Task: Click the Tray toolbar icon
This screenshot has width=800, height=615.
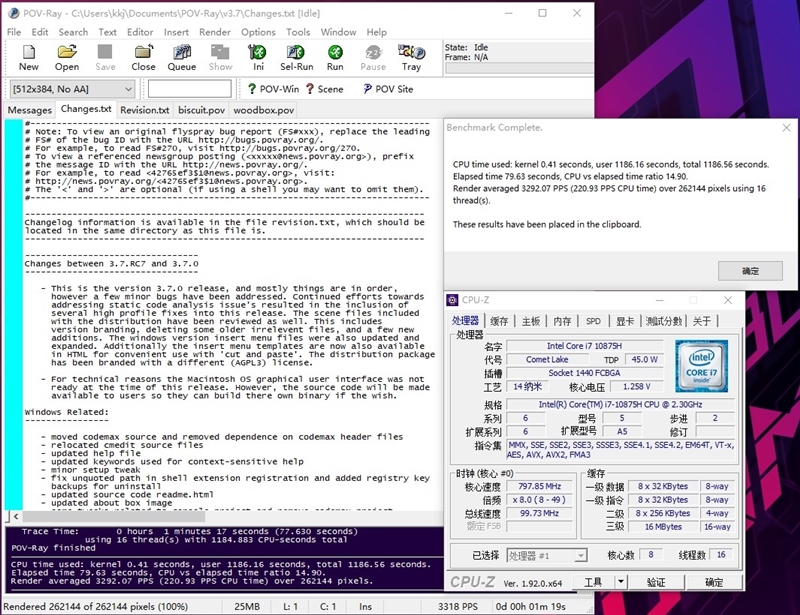Action: [x=411, y=57]
